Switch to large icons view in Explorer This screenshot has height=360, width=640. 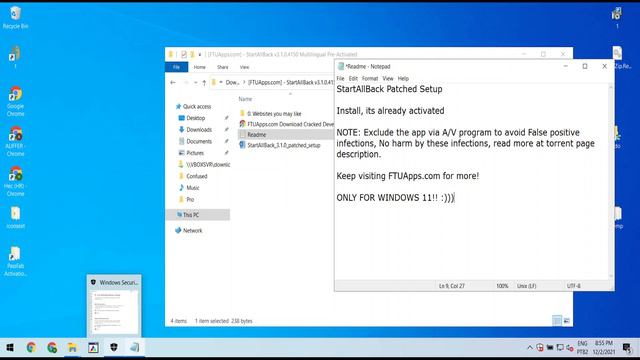(567, 321)
